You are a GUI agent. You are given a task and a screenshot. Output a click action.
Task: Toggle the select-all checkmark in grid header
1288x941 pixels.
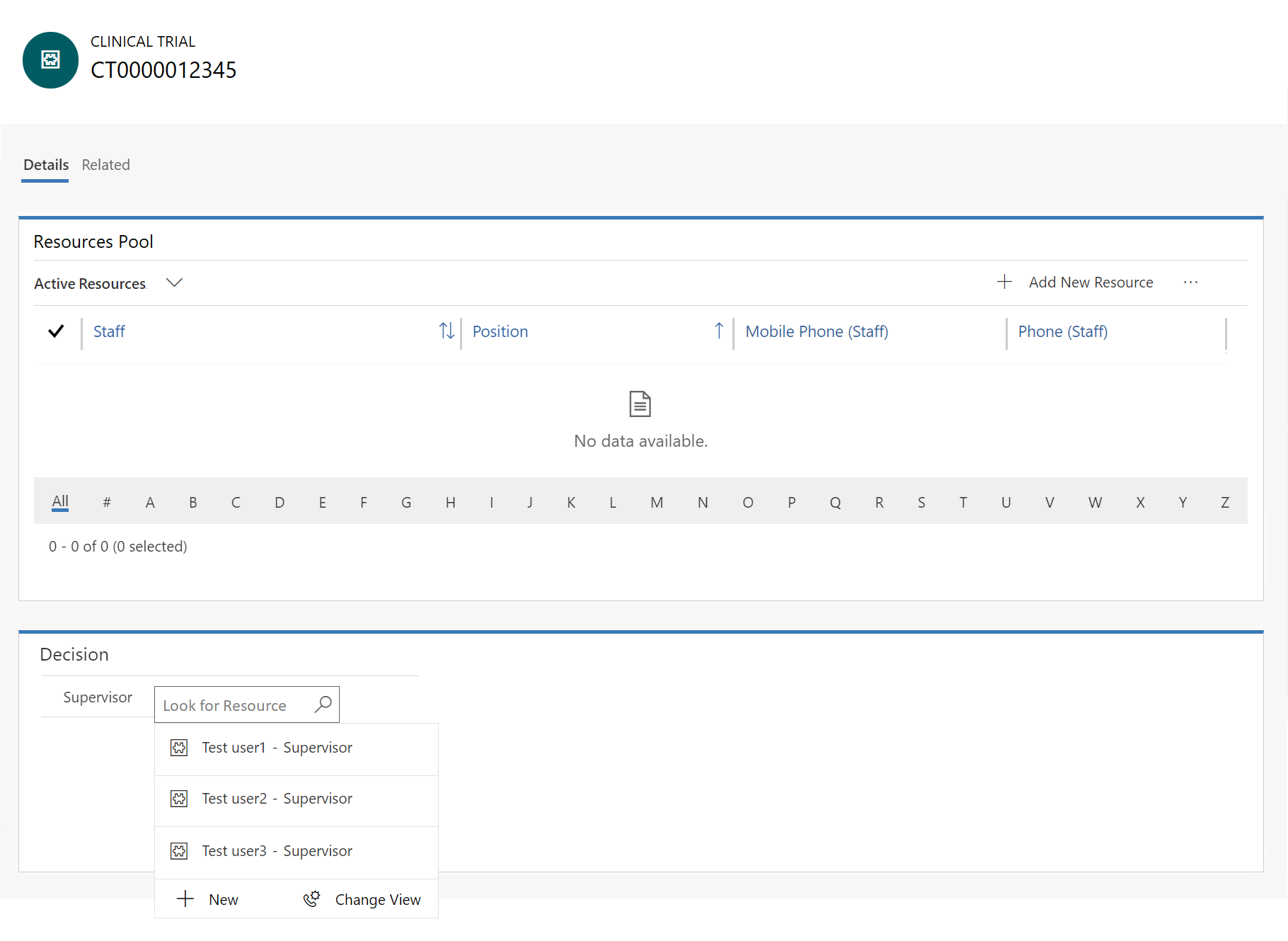pyautogui.click(x=56, y=331)
